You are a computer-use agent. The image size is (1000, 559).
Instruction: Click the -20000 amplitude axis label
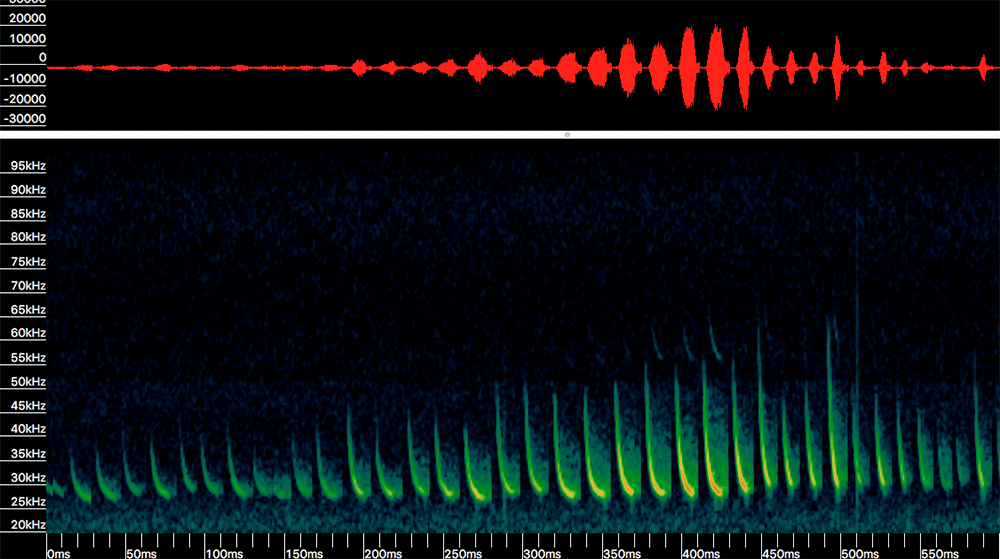[x=24, y=98]
